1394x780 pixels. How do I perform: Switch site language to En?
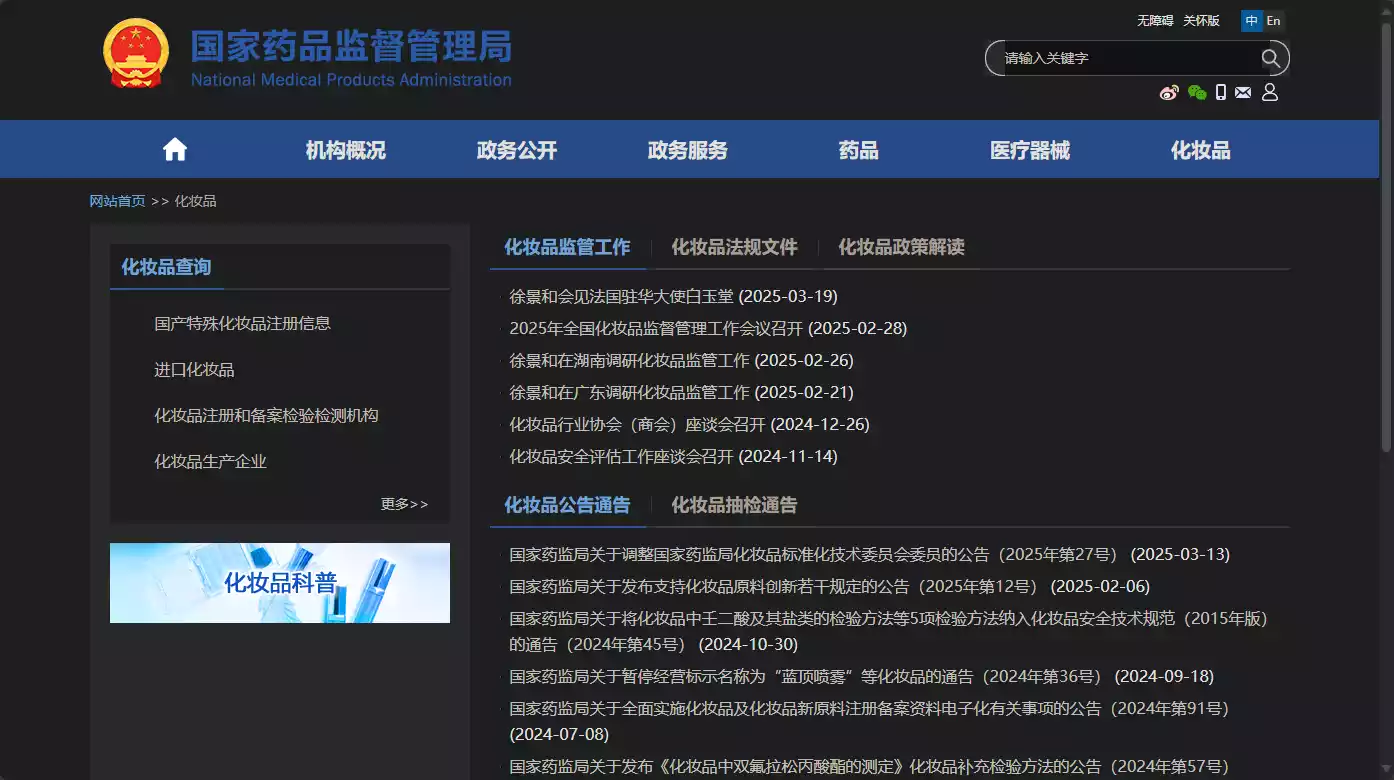tap(1273, 20)
